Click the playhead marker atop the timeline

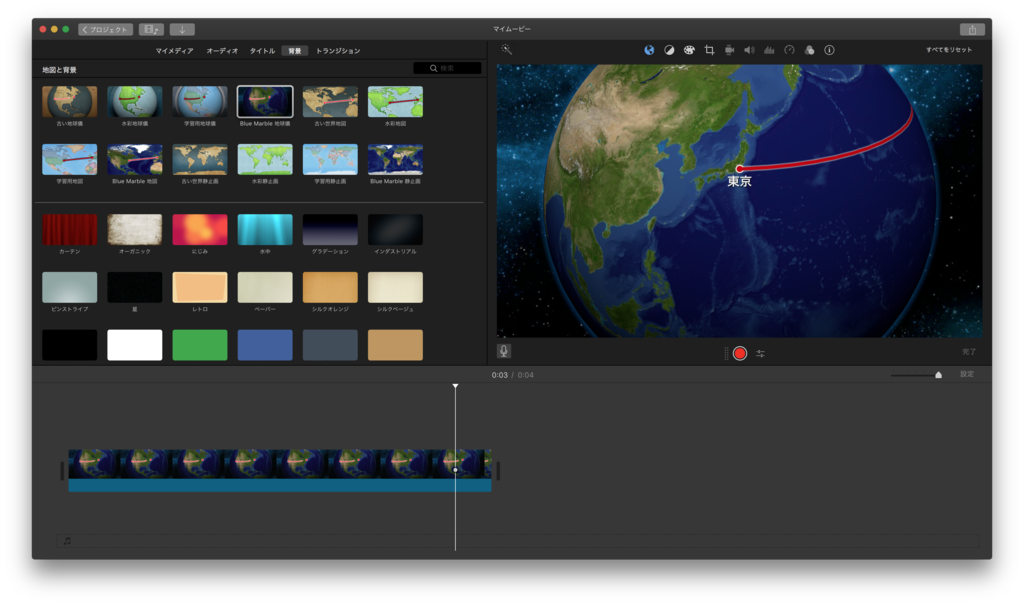(455, 386)
